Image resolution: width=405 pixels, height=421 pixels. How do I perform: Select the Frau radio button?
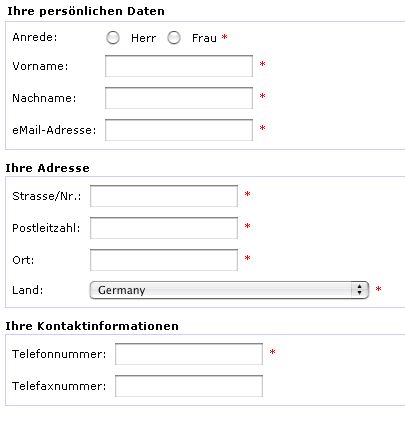[174, 38]
